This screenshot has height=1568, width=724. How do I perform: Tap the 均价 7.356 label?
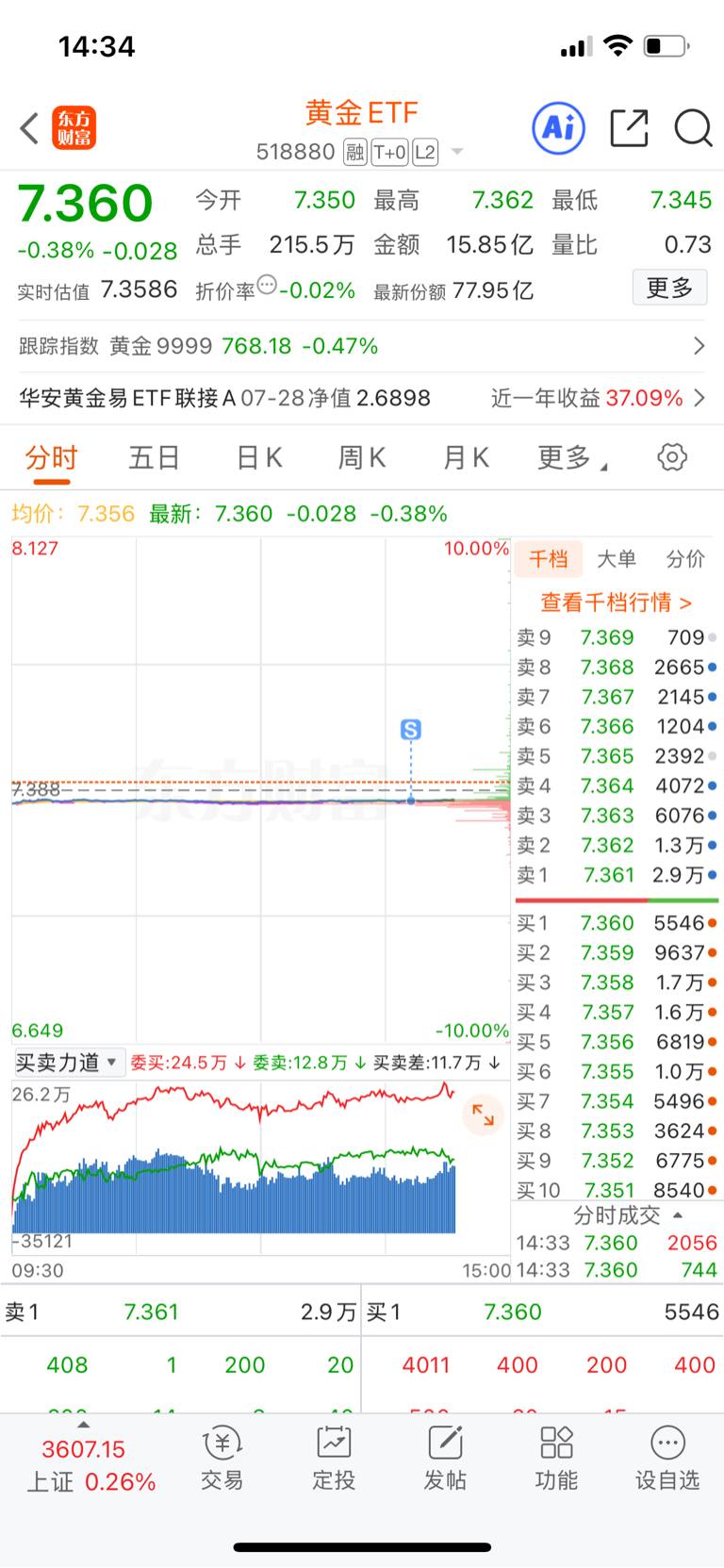74,514
